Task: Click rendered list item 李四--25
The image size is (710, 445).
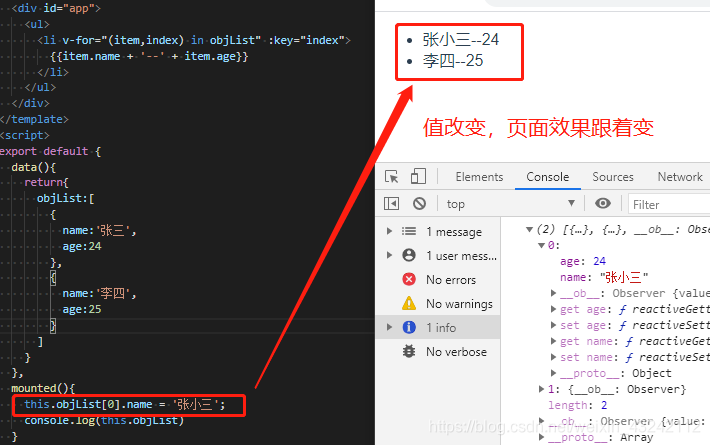Action: pyautogui.click(x=453, y=61)
